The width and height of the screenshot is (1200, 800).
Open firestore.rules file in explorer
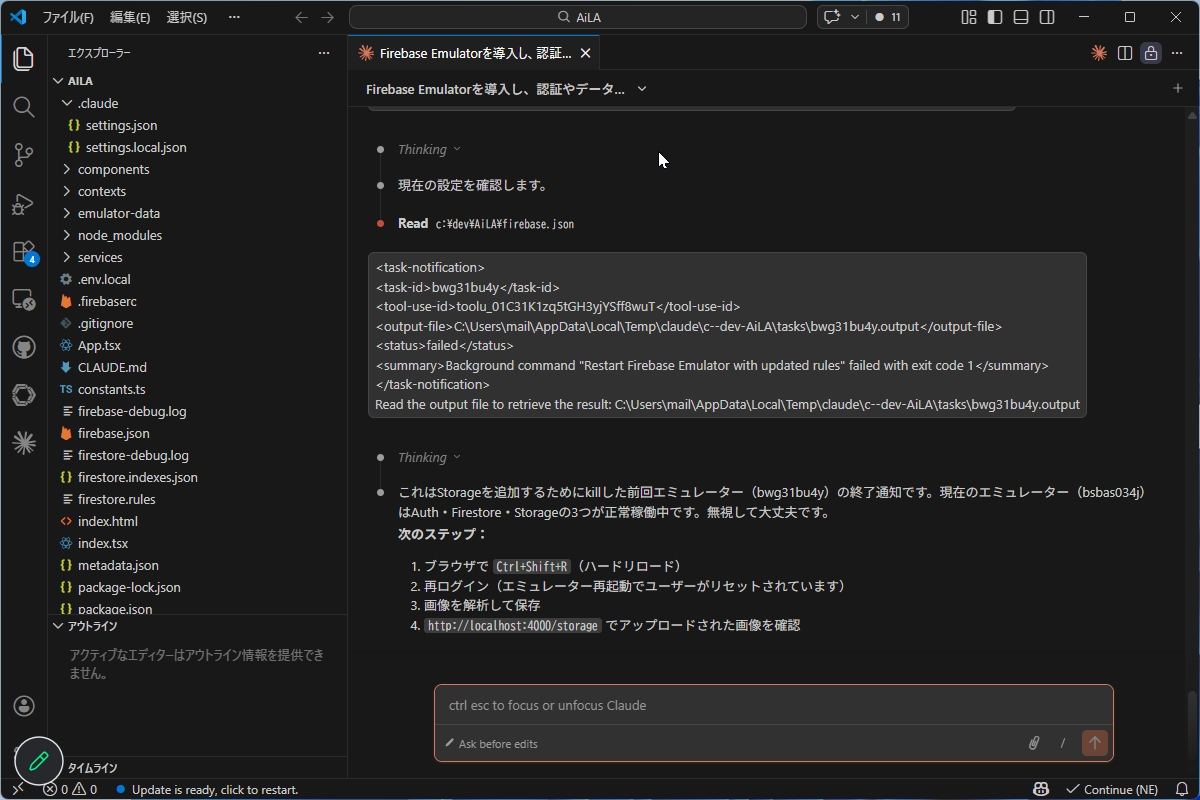tap(197, 499)
